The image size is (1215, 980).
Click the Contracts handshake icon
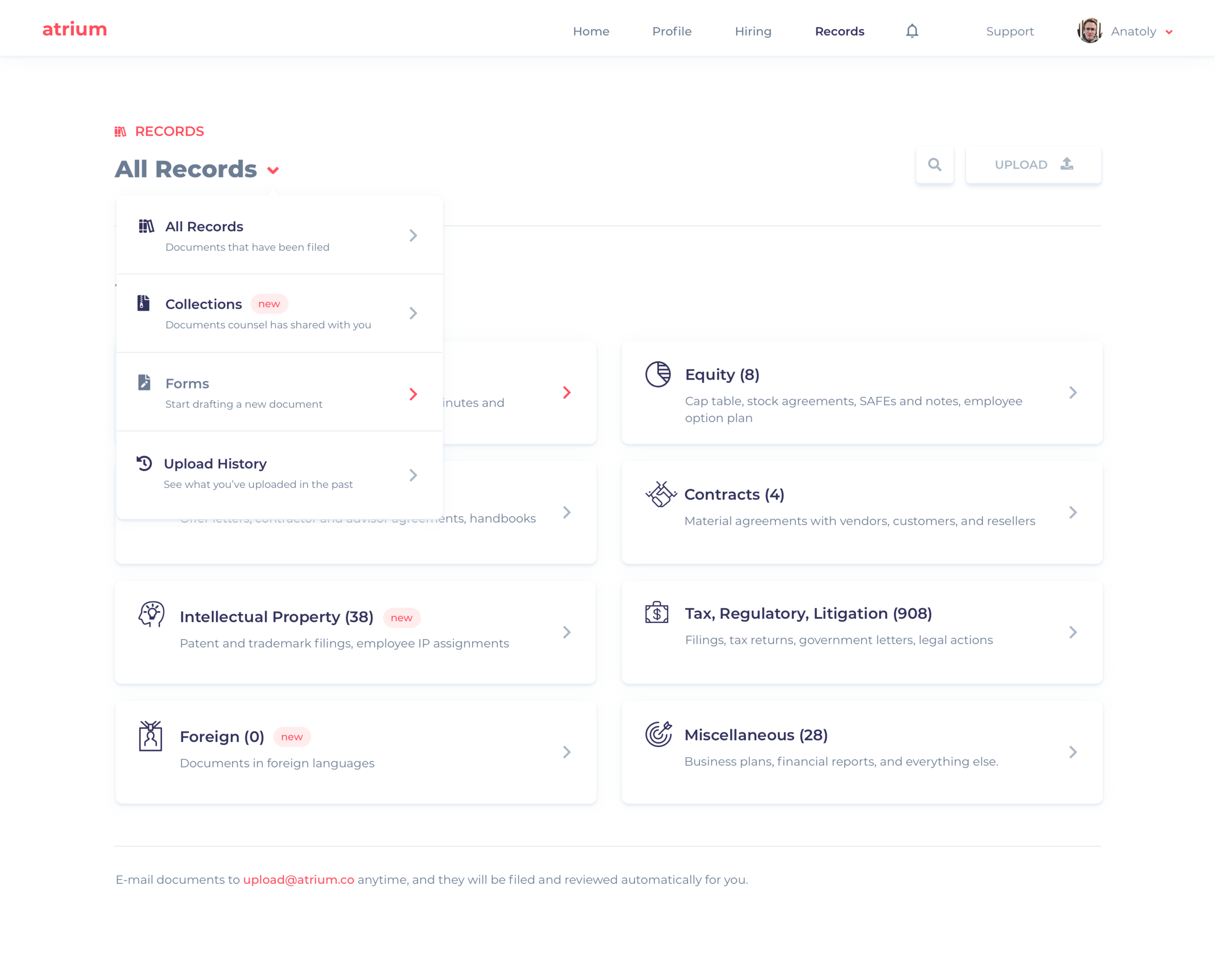click(x=660, y=494)
